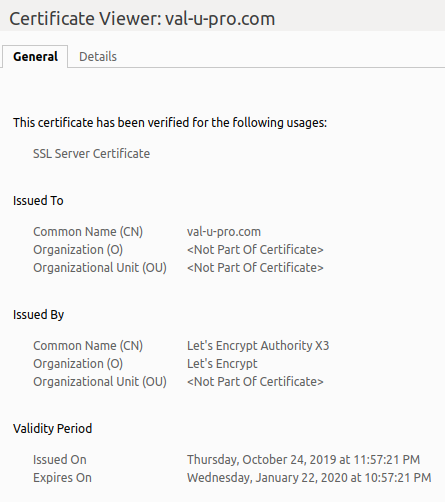Click Issued To Organizational Unit value

(x=255, y=268)
